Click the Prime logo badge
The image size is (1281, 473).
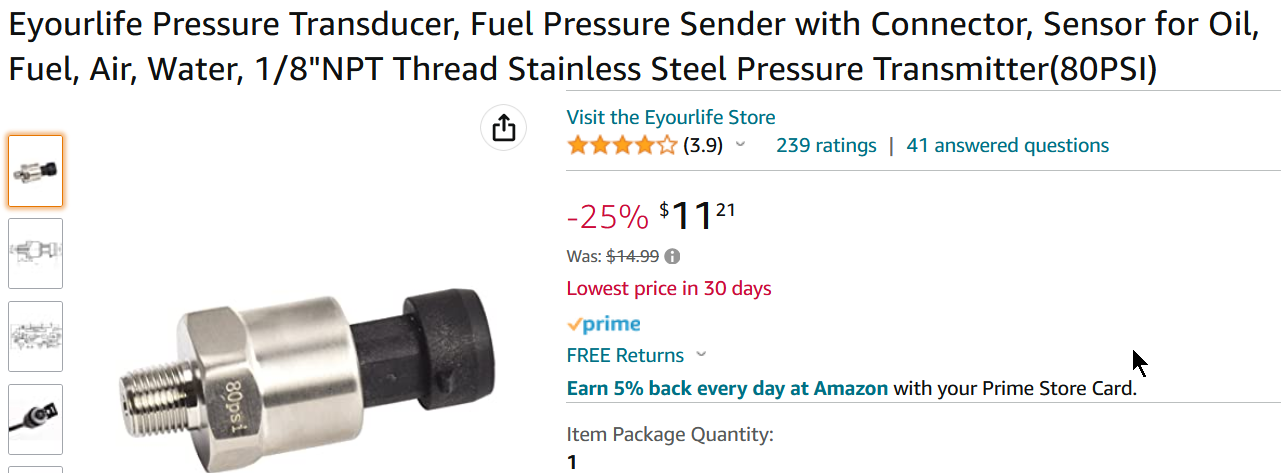point(603,324)
